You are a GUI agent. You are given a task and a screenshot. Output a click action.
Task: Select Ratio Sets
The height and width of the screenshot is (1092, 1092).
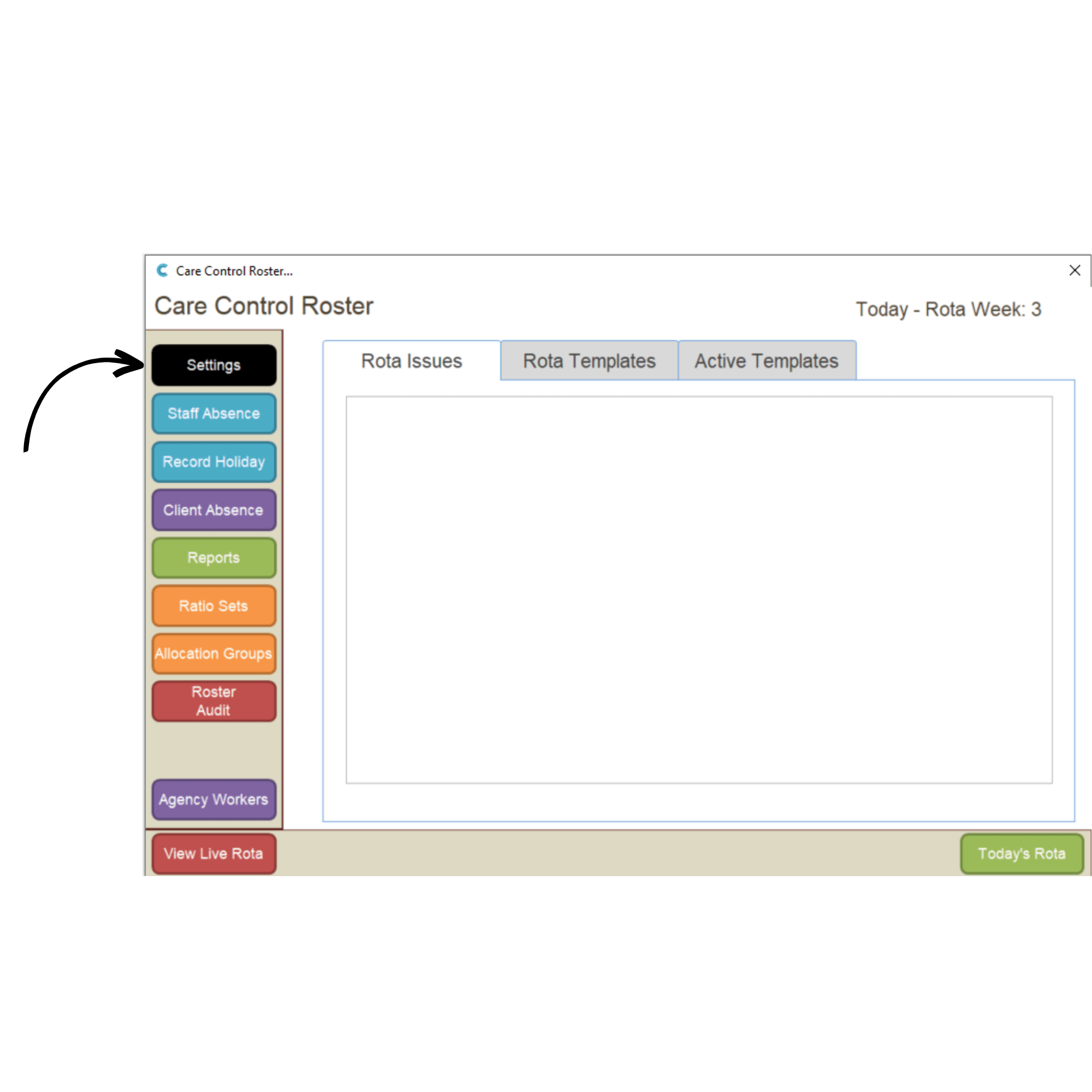213,606
